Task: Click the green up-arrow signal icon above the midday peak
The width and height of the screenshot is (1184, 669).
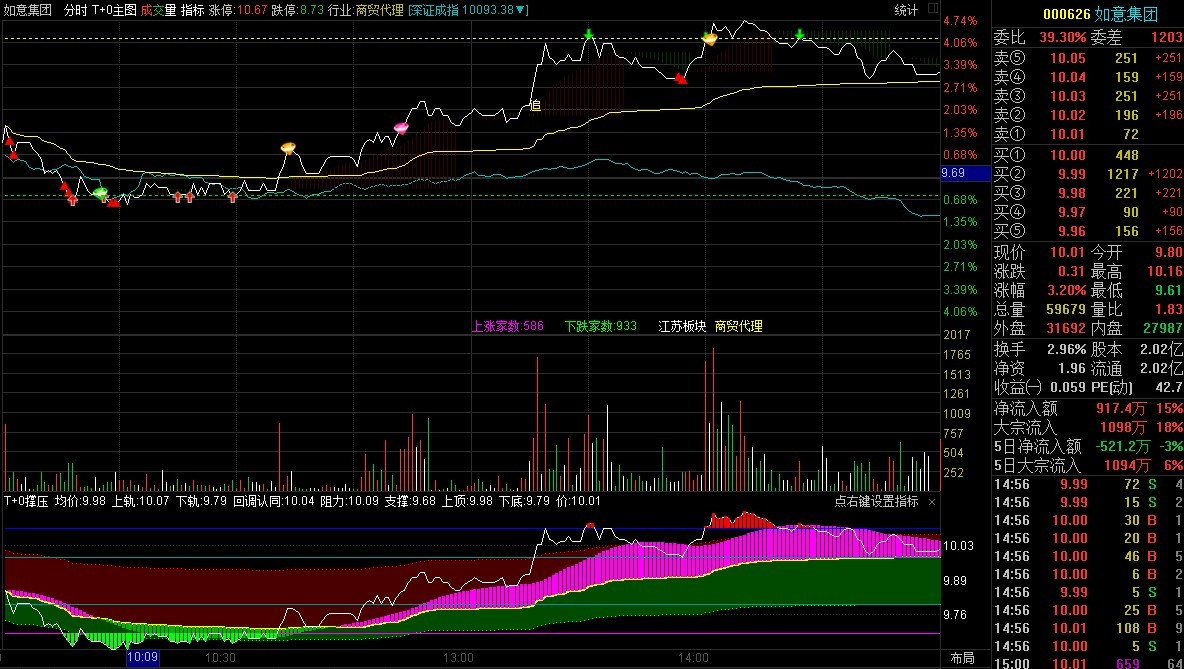Action: coord(590,34)
